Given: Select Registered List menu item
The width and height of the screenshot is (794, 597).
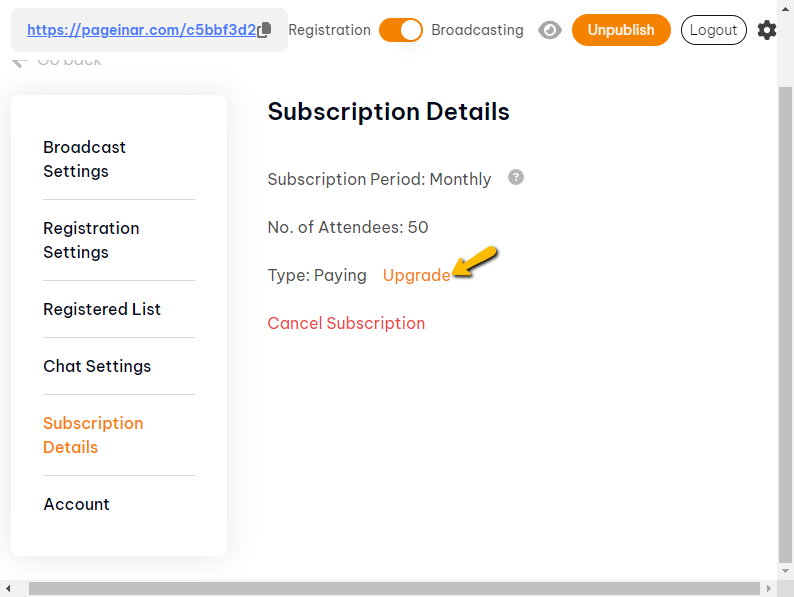Looking at the screenshot, I should pos(102,309).
